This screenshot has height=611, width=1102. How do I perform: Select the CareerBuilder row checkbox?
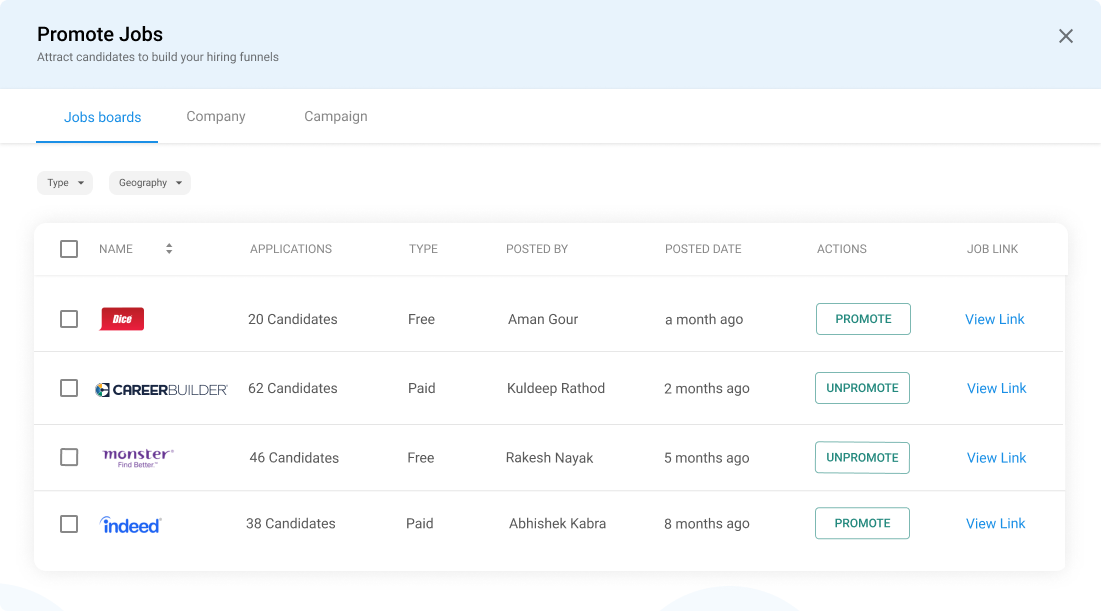69,388
